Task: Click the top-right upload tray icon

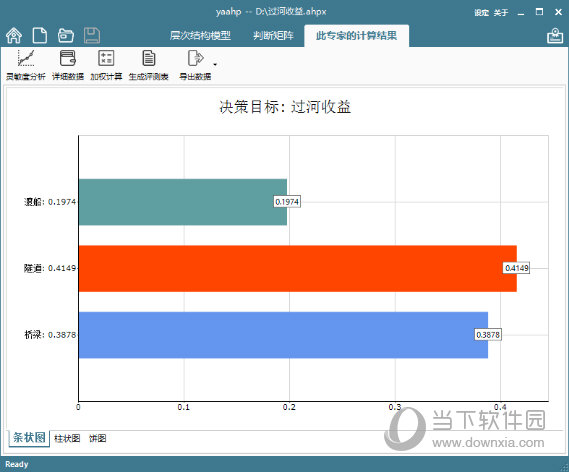Action: click(x=555, y=36)
